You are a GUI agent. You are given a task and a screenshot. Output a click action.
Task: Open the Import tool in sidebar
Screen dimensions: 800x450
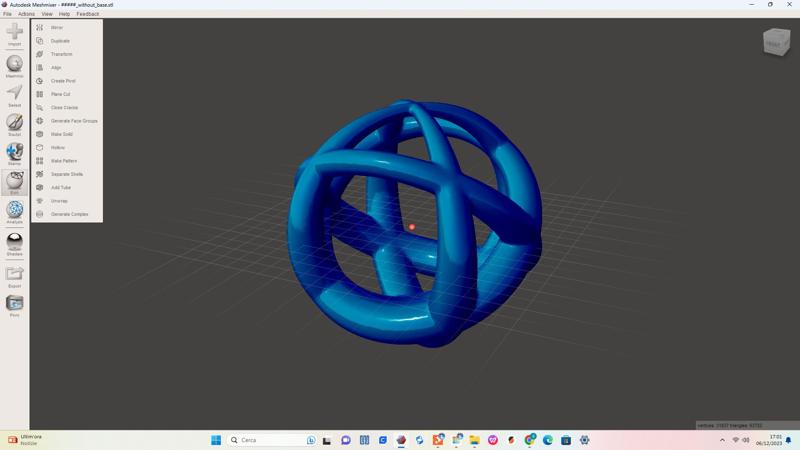(14, 34)
